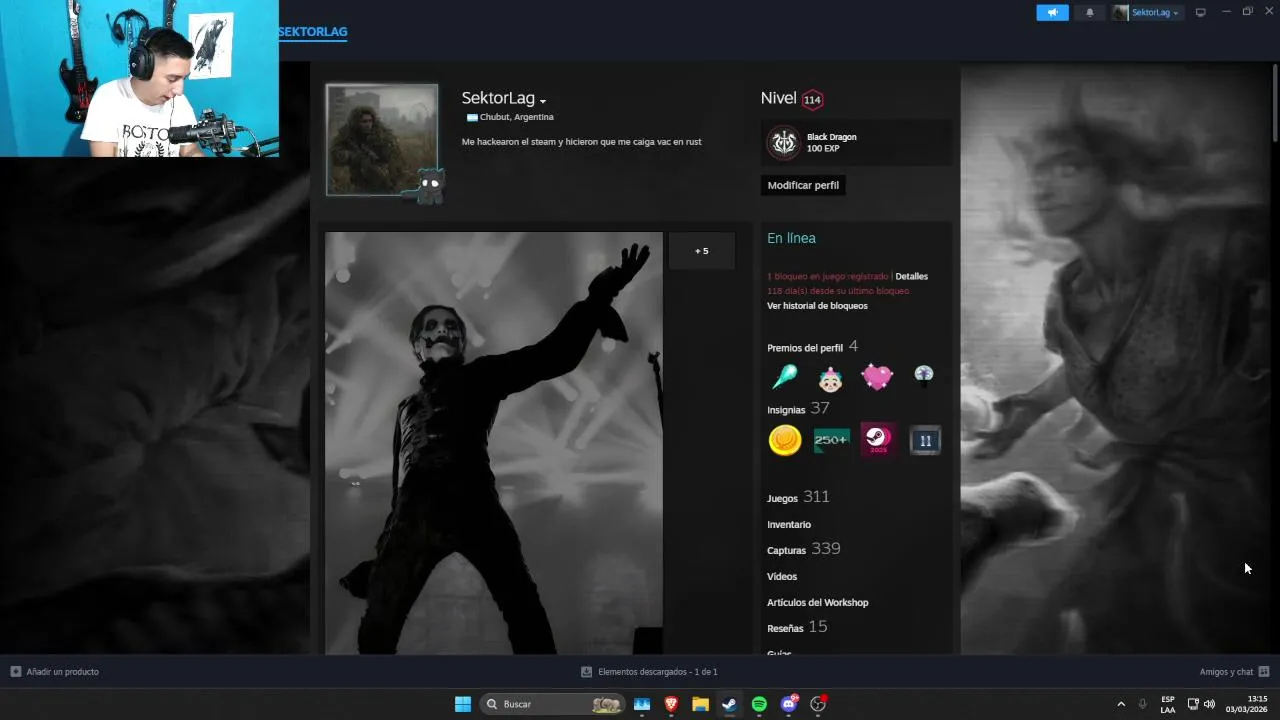Open the Inventario link
Image resolution: width=1280 pixels, height=720 pixels.
(x=789, y=524)
